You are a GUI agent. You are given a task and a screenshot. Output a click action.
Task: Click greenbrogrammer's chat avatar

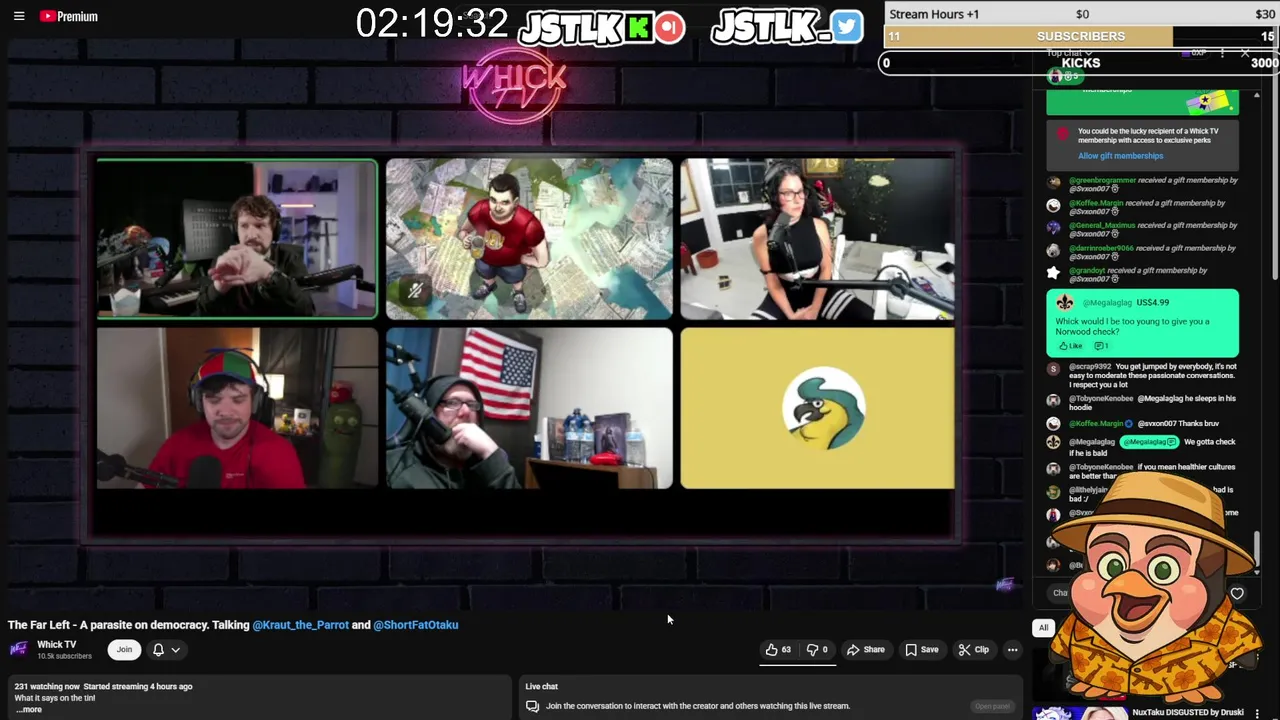(1053, 182)
